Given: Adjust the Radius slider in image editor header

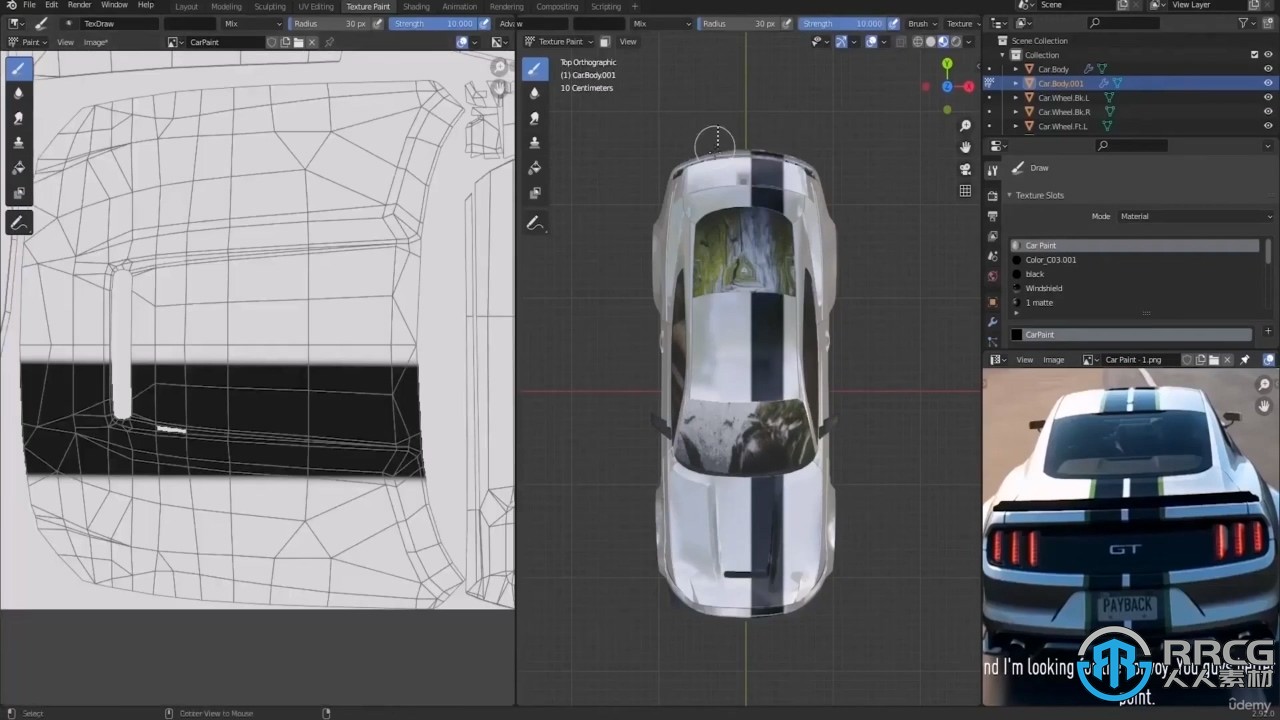Looking at the screenshot, I should pos(328,23).
